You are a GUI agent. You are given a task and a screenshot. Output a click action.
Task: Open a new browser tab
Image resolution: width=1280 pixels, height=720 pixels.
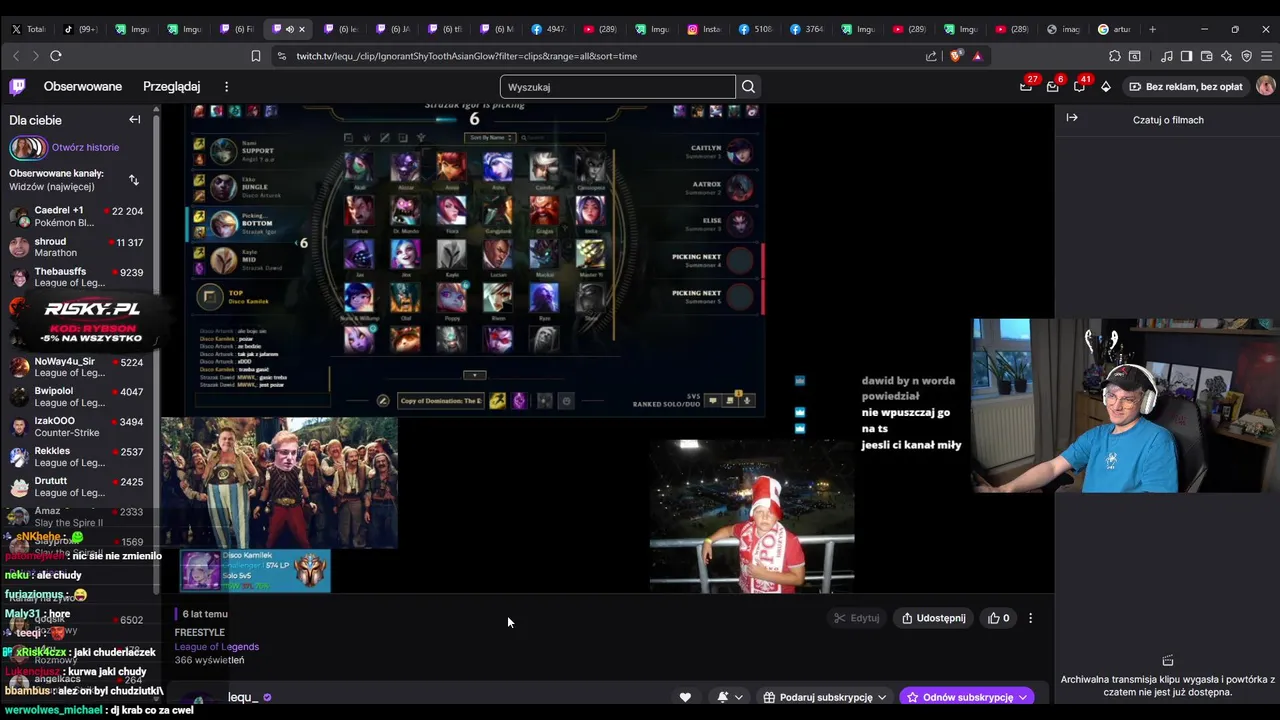(x=1152, y=29)
